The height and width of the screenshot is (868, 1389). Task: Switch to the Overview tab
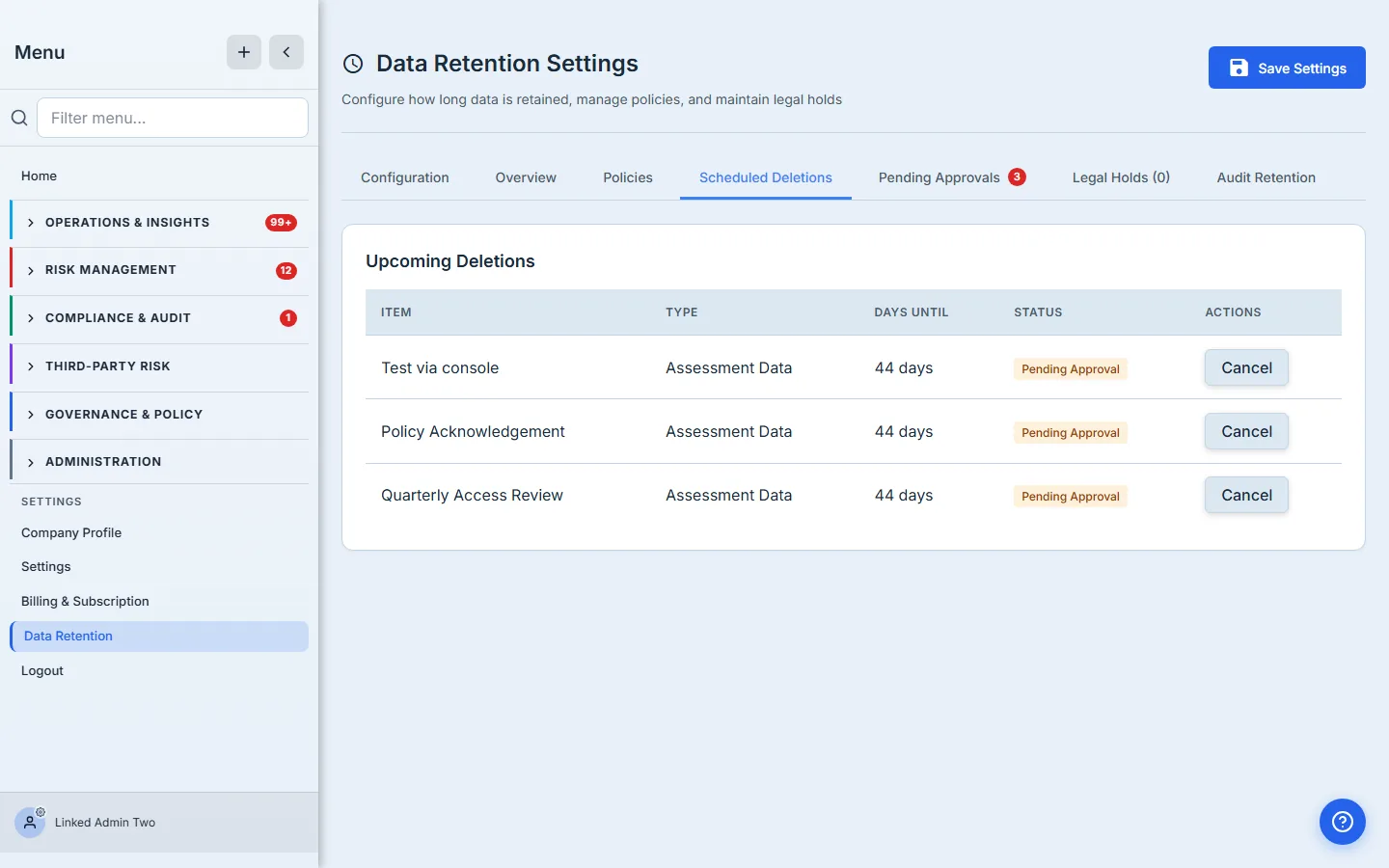point(526,177)
